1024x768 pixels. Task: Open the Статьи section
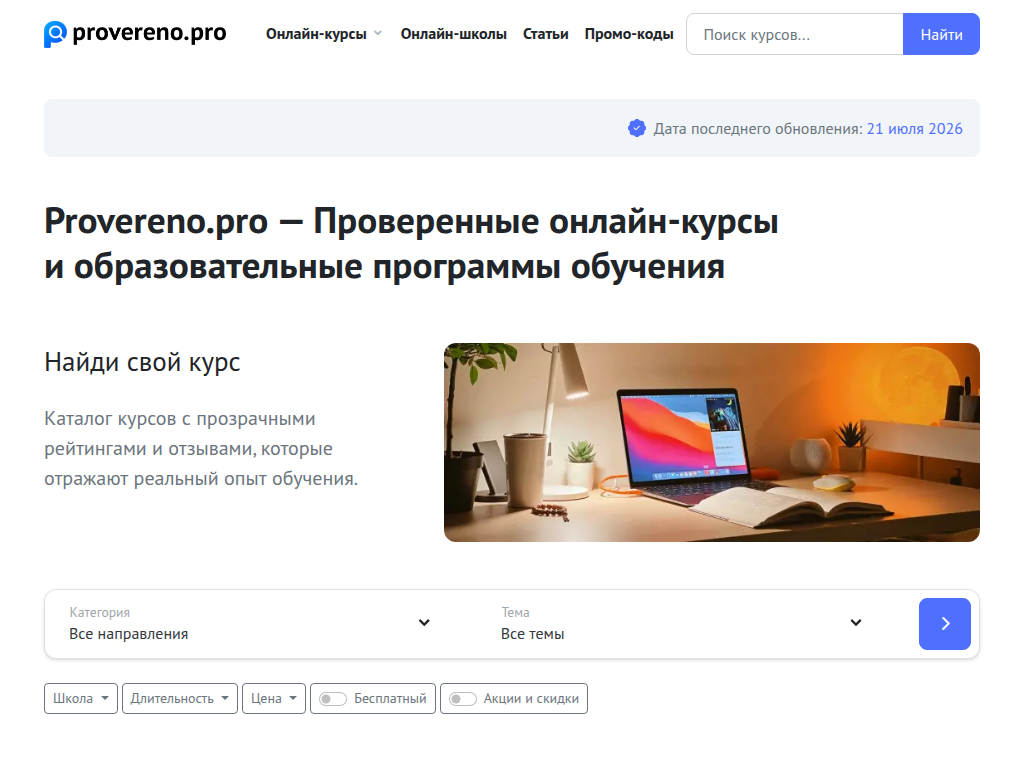[x=545, y=34]
